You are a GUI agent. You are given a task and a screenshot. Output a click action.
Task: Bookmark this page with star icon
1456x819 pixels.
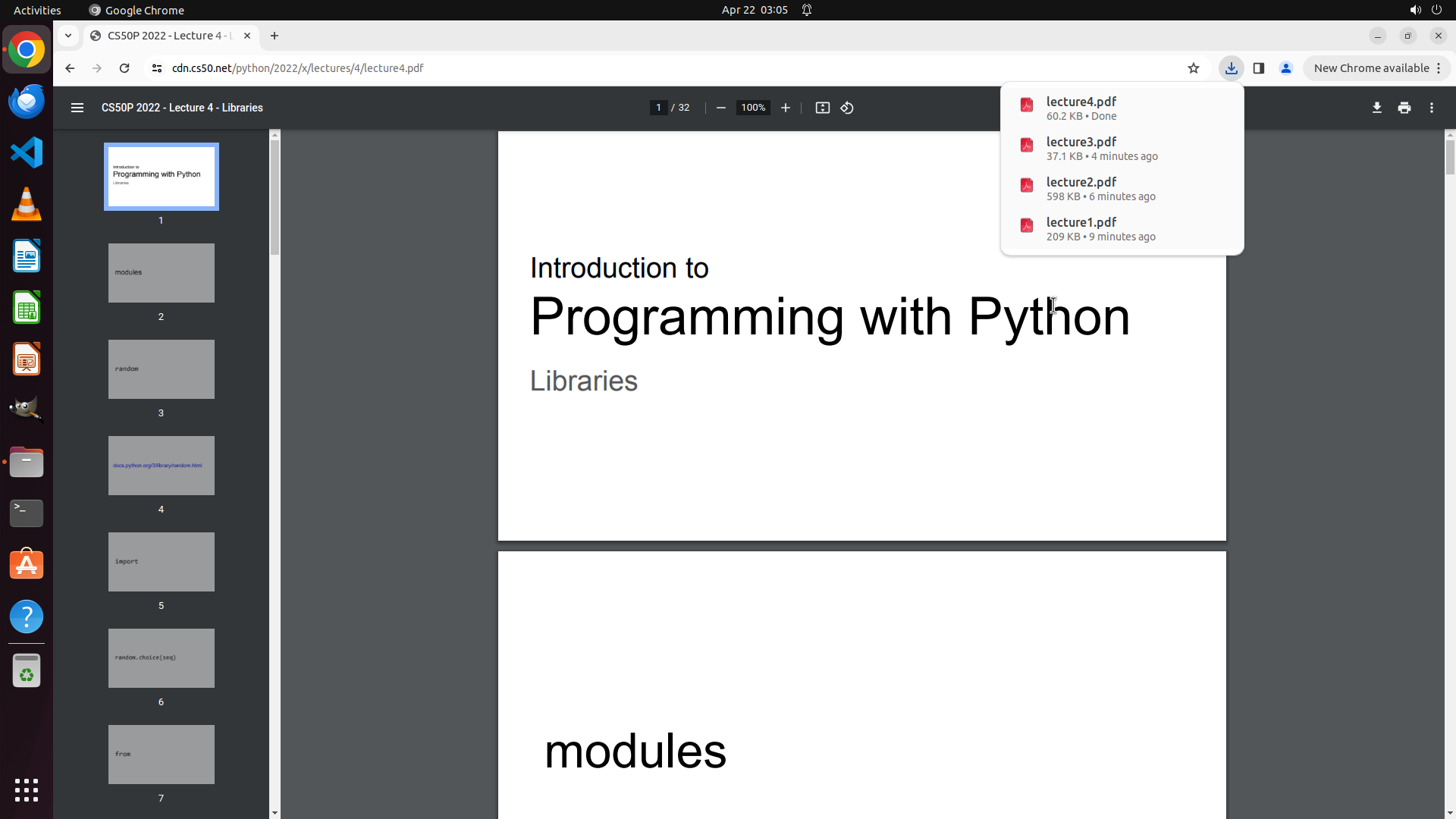[x=1193, y=68]
